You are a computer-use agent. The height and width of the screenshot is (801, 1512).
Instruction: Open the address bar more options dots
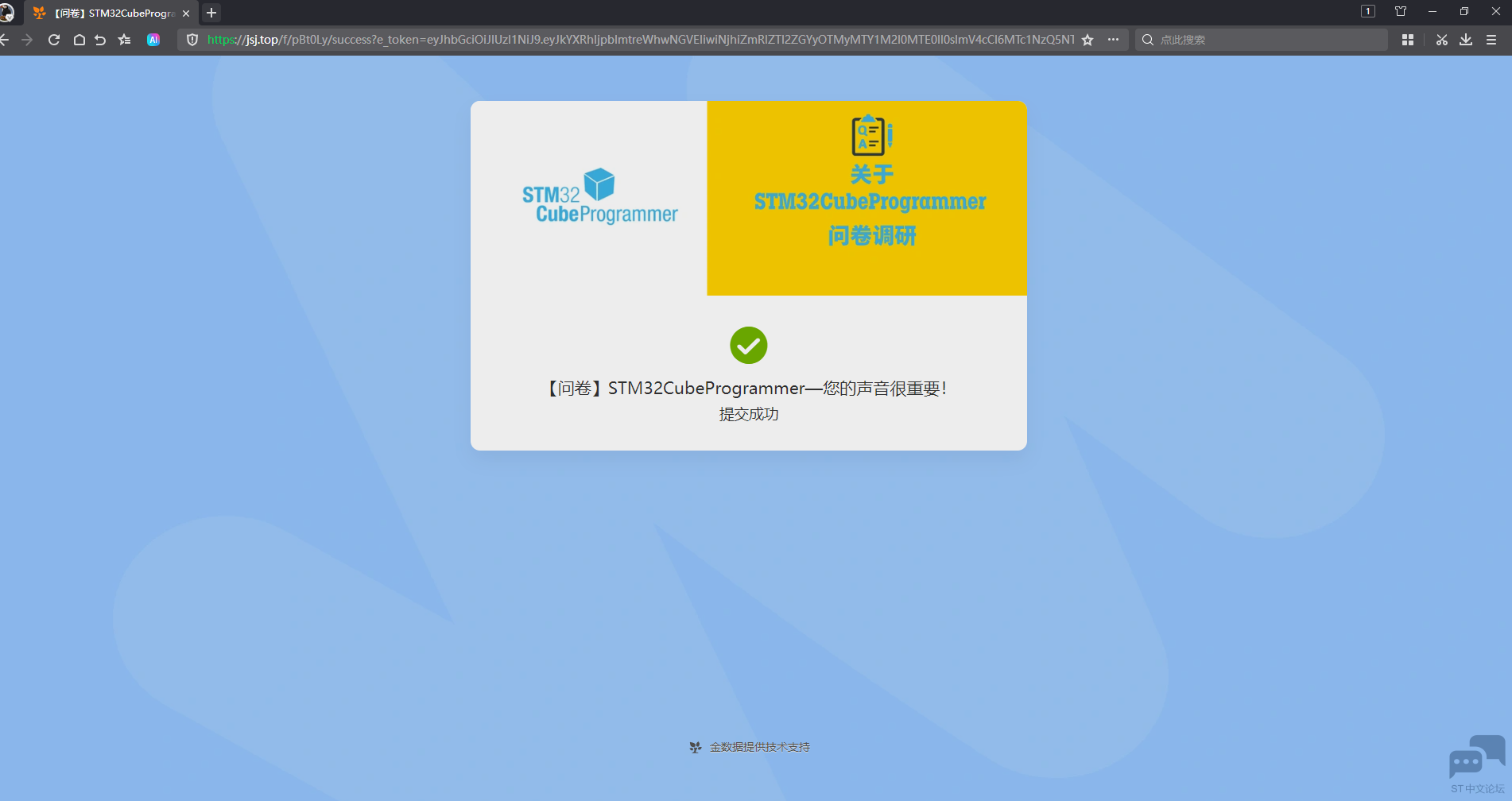[1113, 40]
